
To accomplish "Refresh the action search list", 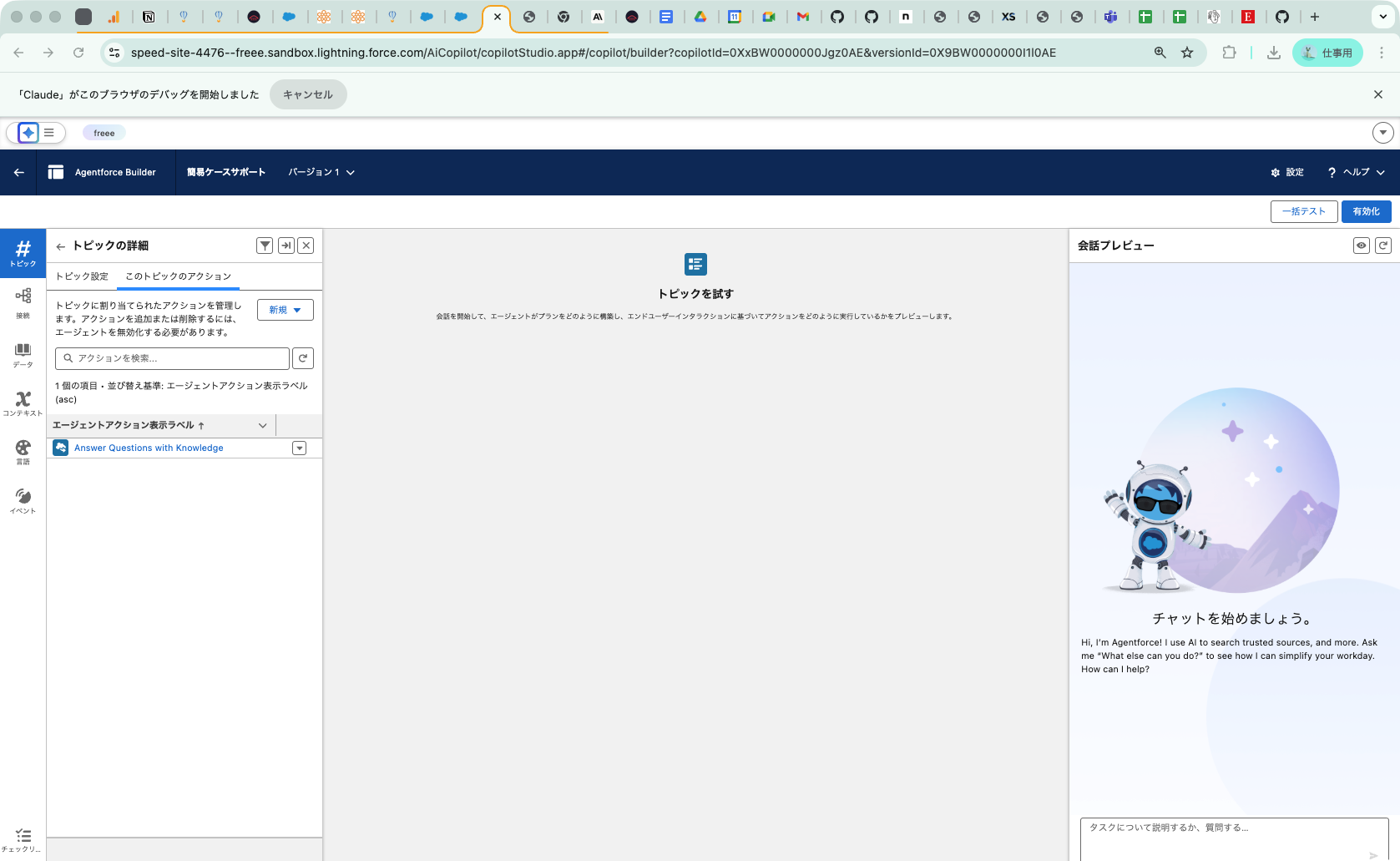I will click(x=302, y=358).
